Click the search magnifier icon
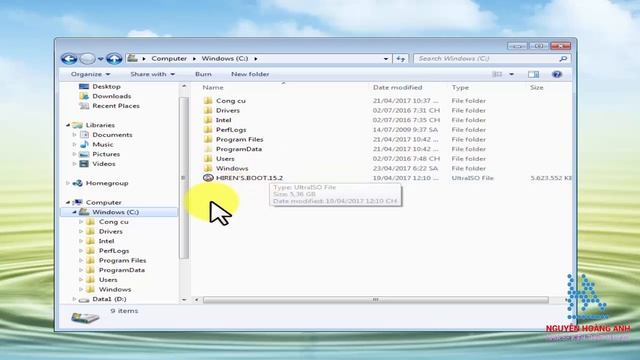Screen dimensions: 640x360 tap(563, 59)
